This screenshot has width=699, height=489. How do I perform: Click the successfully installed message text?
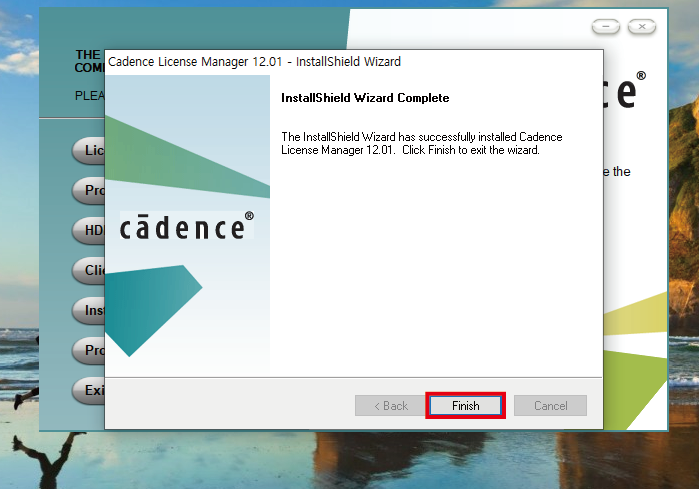(x=422, y=143)
